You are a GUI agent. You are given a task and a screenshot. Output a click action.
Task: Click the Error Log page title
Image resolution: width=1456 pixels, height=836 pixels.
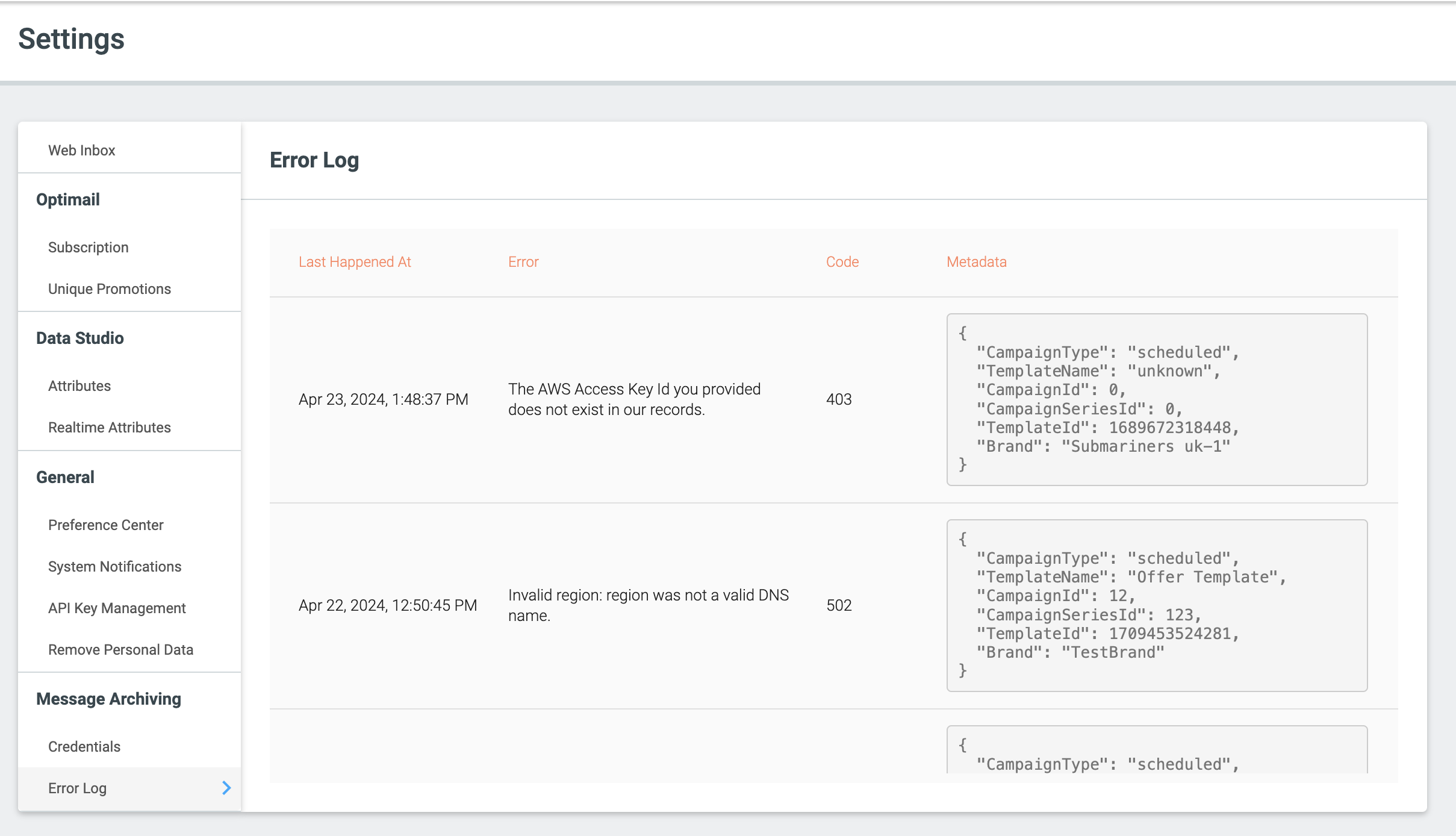tap(314, 160)
